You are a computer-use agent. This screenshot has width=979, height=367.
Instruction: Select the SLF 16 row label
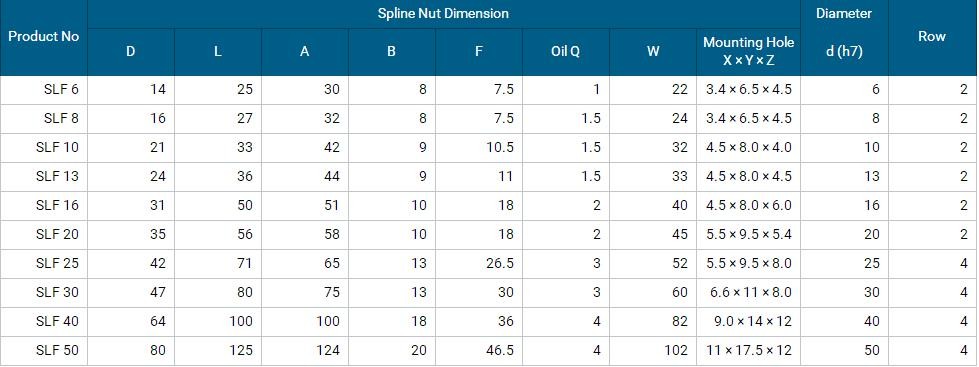tap(44, 205)
